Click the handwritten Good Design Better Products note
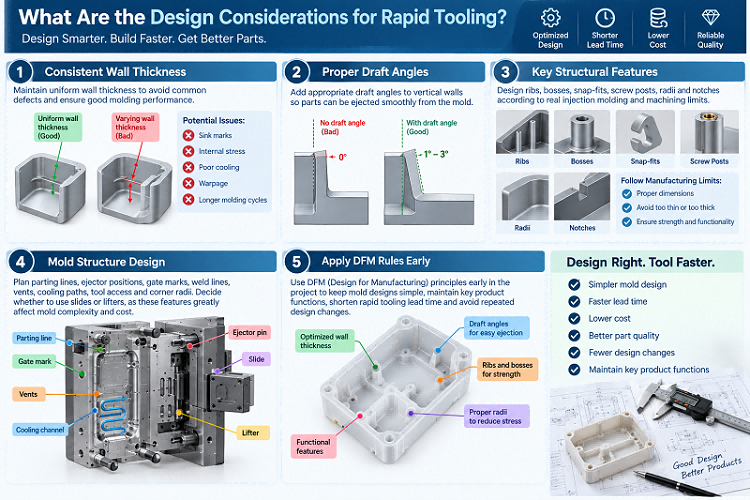 (707, 464)
